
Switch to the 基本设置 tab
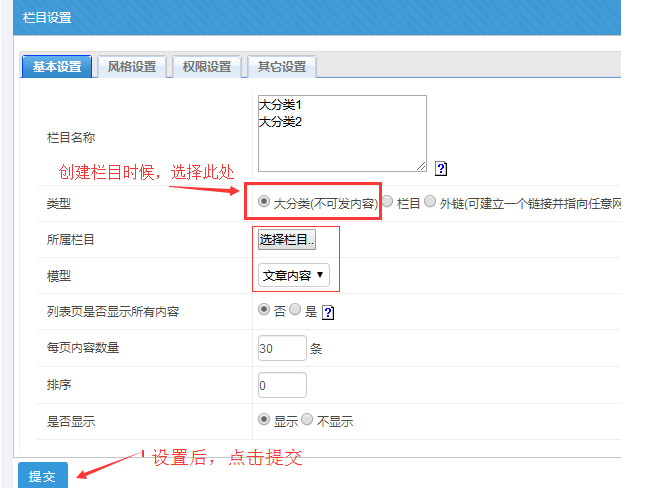tap(57, 67)
